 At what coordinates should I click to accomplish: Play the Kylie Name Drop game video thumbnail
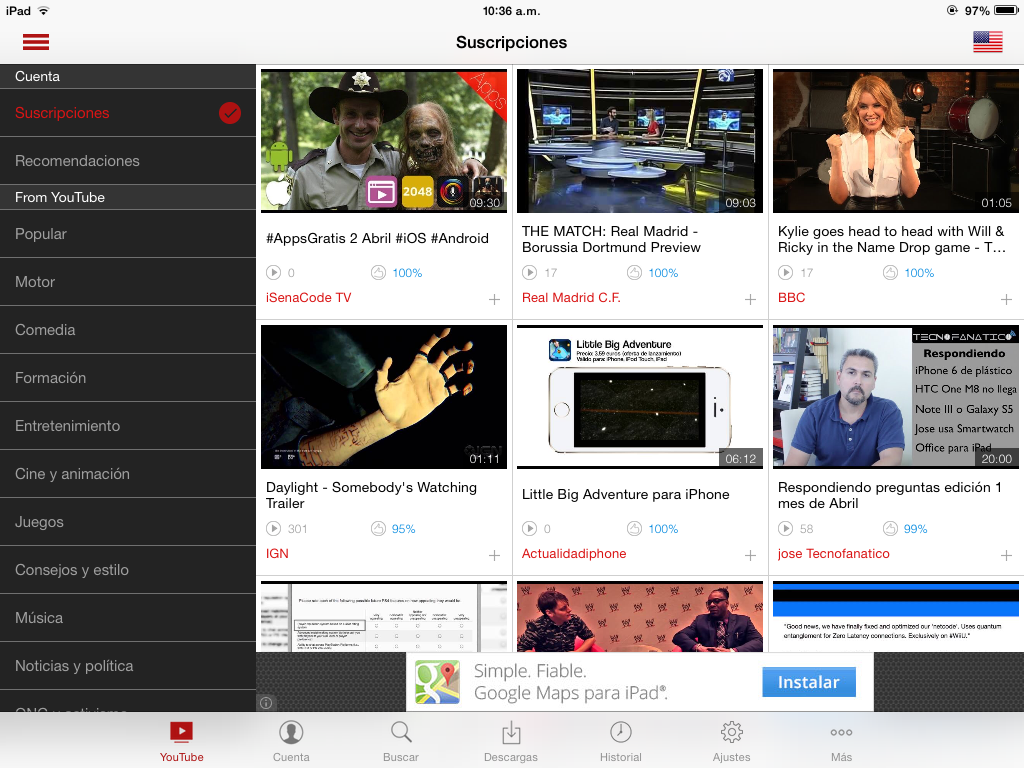(896, 141)
